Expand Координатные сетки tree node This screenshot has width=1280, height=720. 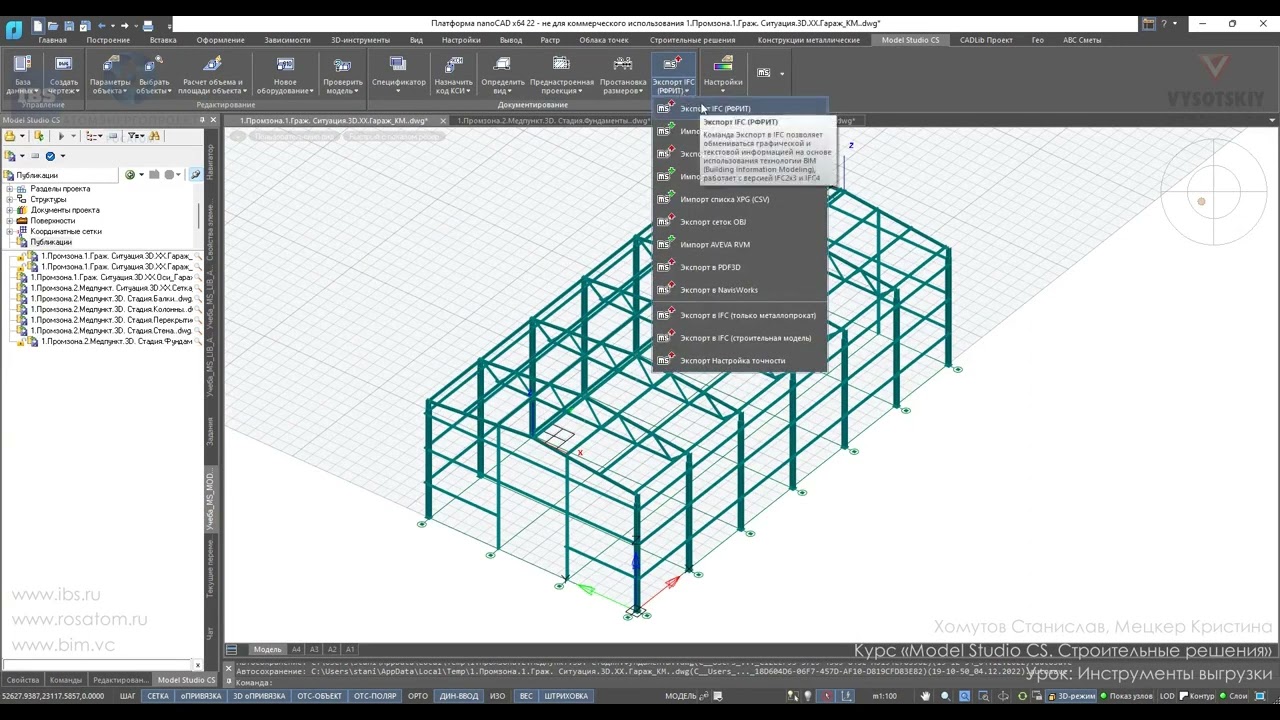10,232
